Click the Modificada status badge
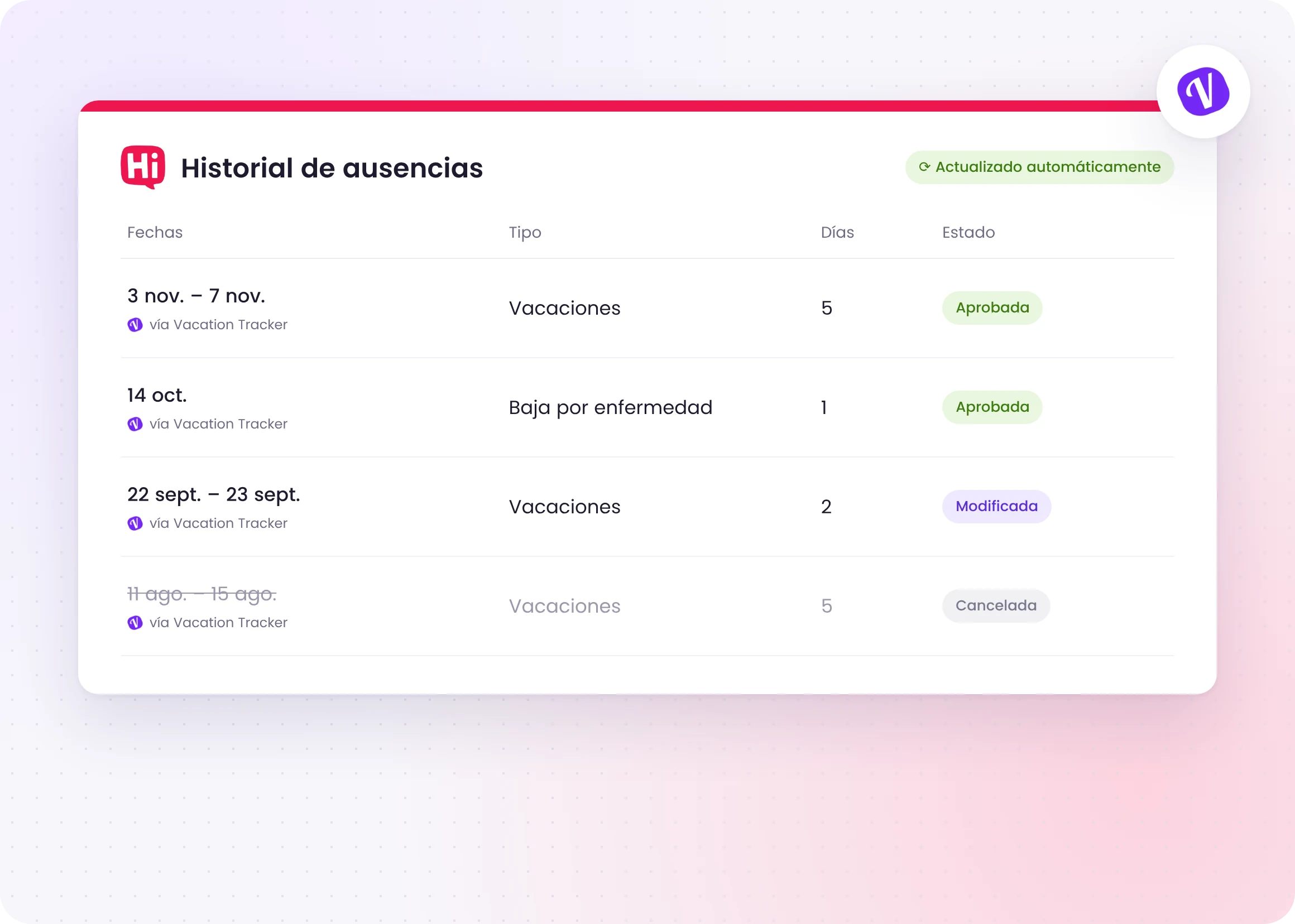The height and width of the screenshot is (924, 1295). tap(996, 507)
